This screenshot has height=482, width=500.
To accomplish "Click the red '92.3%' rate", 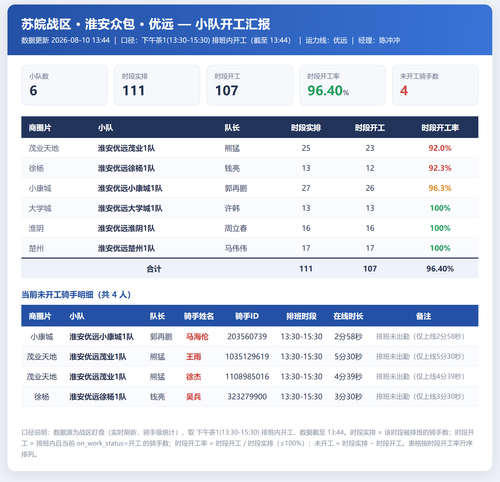I will tap(440, 168).
